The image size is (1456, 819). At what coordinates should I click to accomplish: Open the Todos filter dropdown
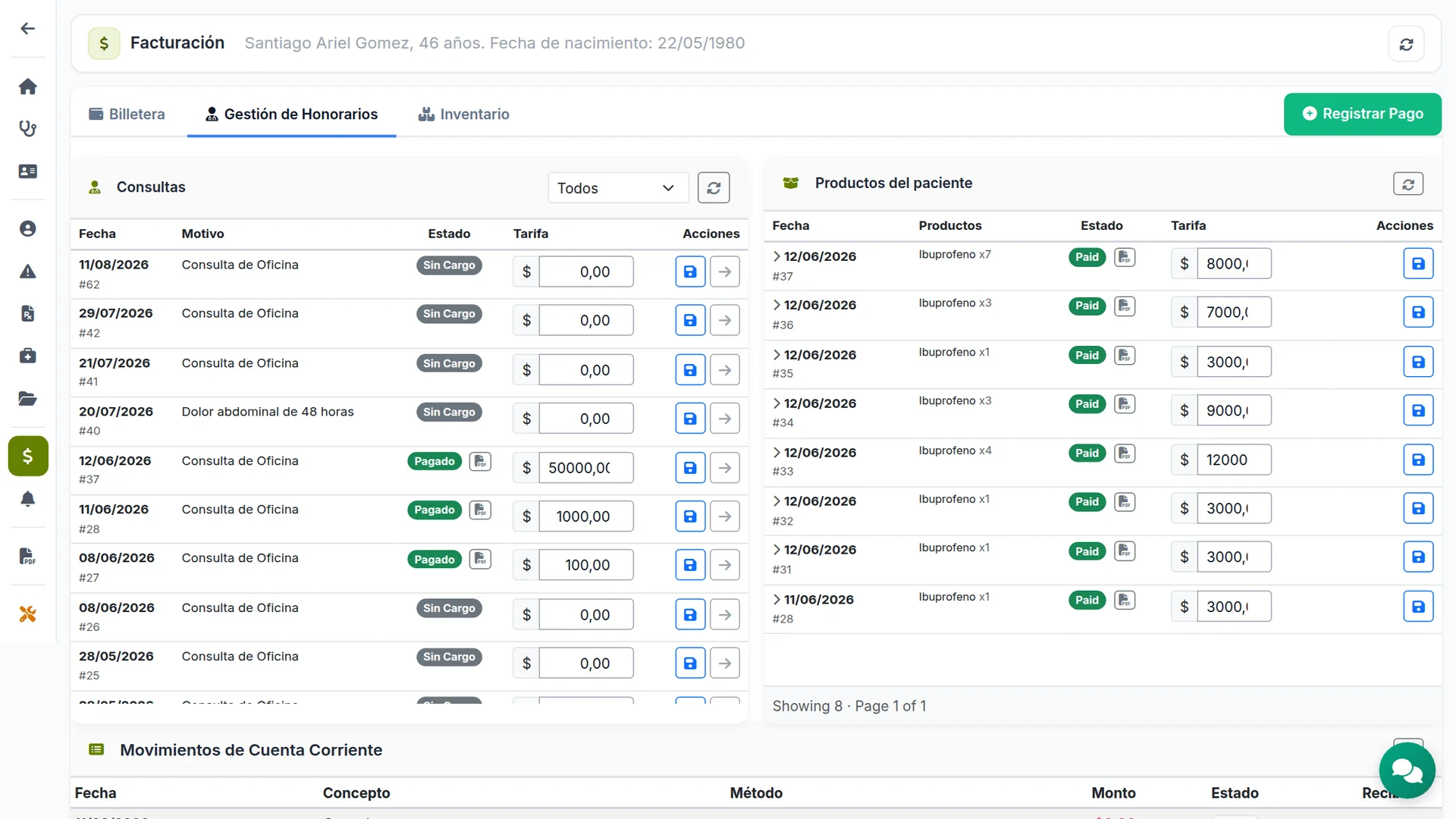618,188
